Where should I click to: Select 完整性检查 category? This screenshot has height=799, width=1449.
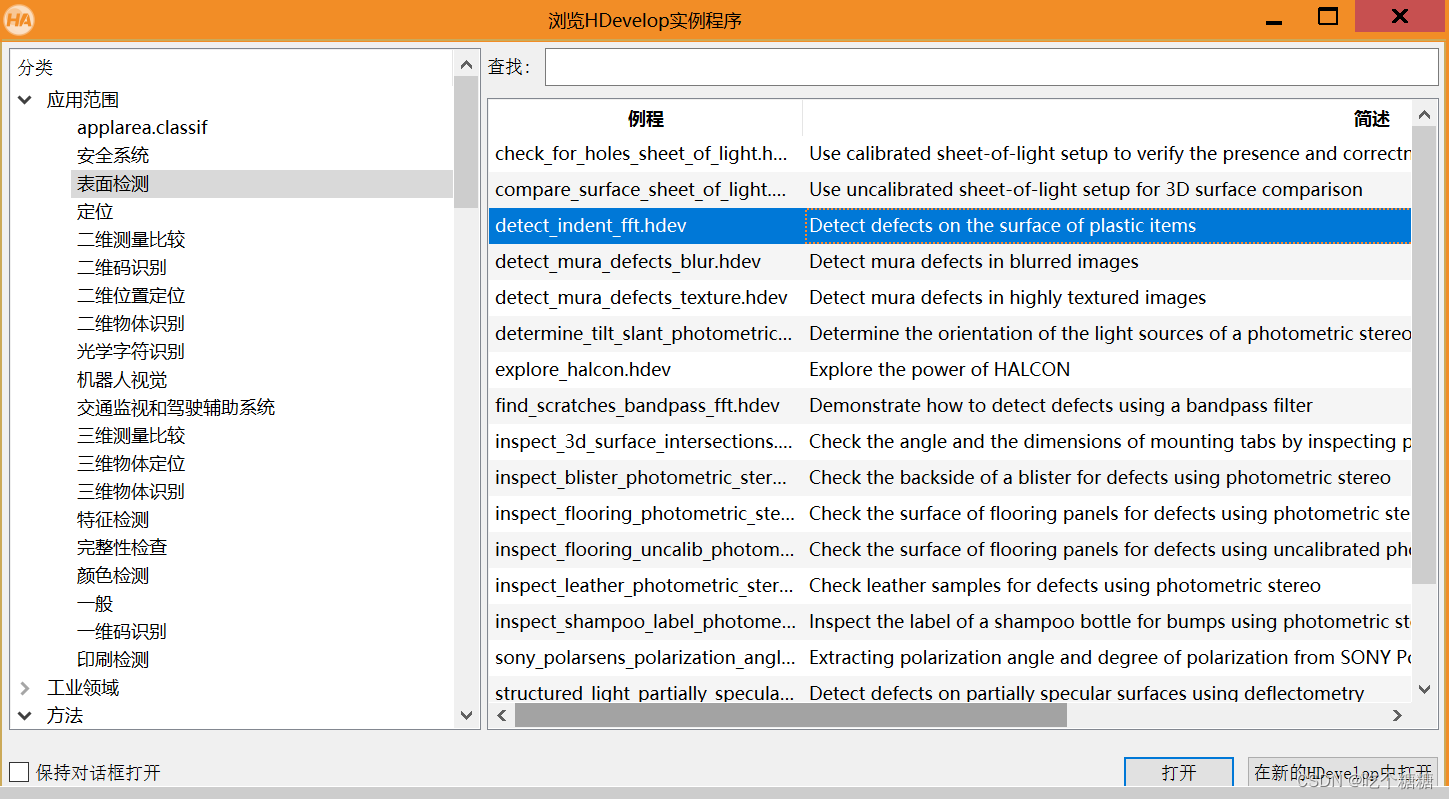point(122,548)
